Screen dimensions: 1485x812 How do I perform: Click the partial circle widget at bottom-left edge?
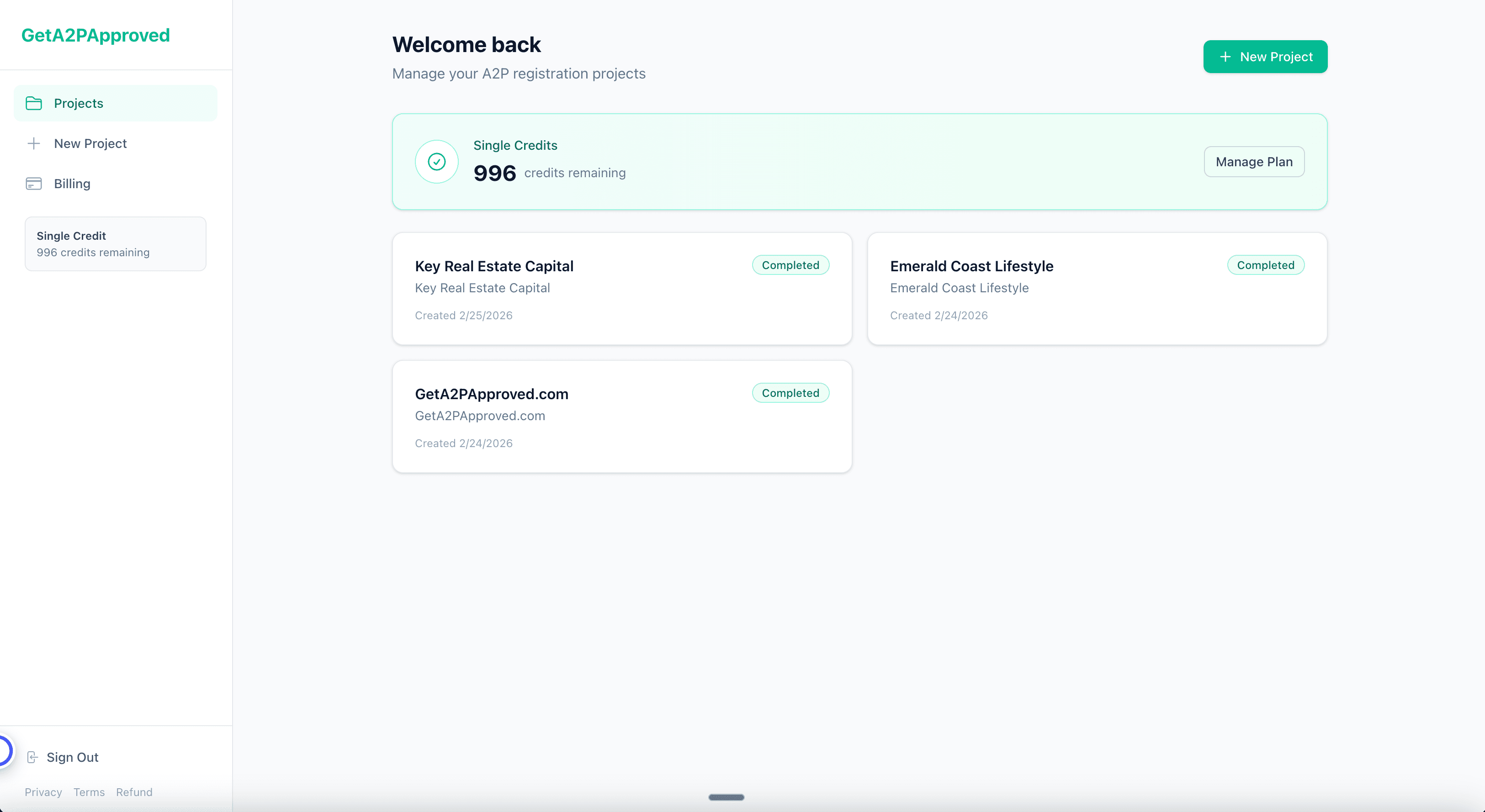pyautogui.click(x=5, y=752)
